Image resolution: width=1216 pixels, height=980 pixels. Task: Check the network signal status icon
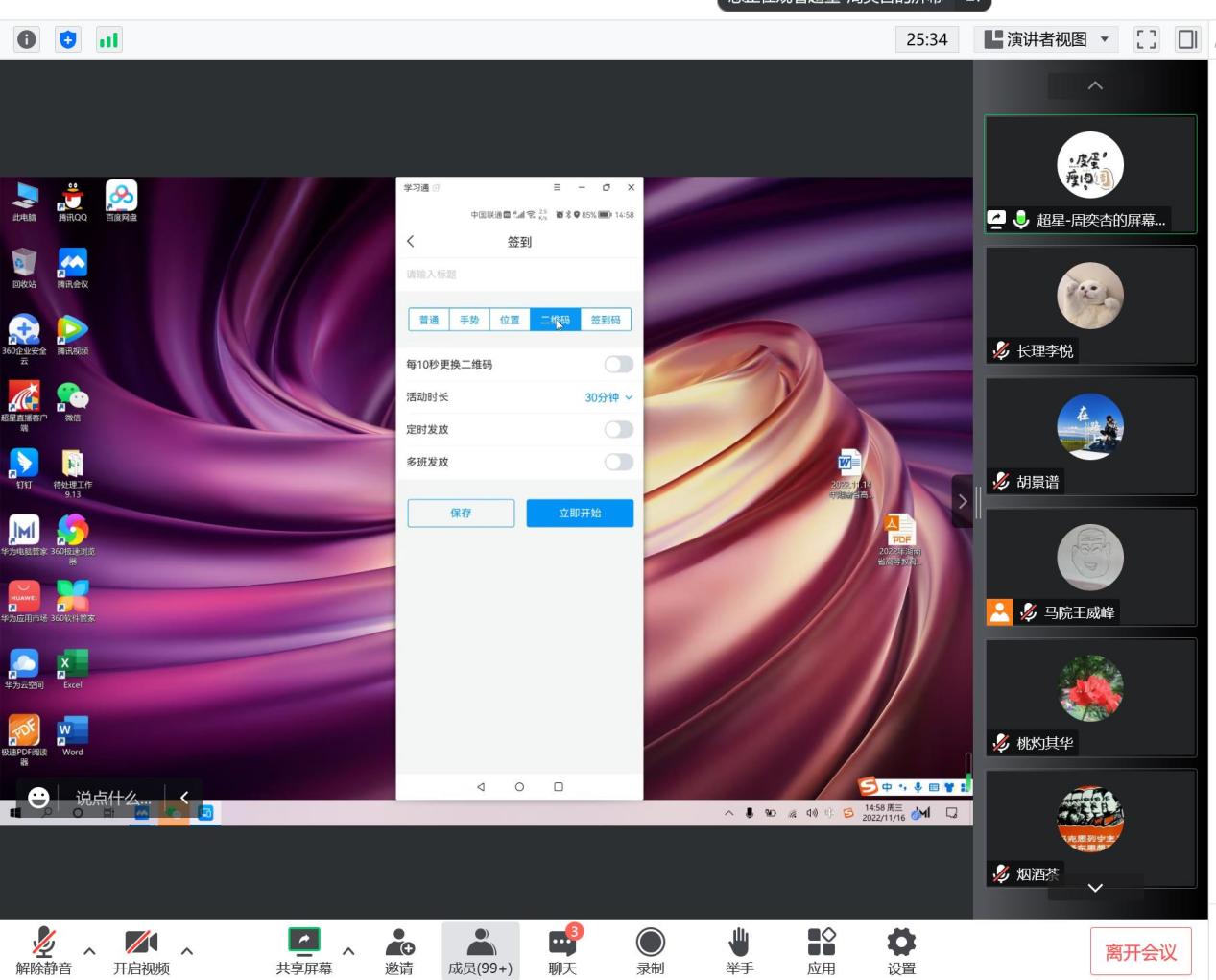[109, 39]
